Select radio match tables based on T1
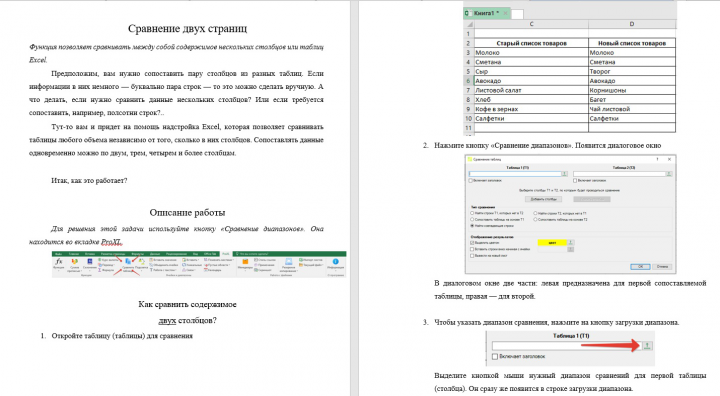This screenshot has height=396, width=720. tap(472, 220)
